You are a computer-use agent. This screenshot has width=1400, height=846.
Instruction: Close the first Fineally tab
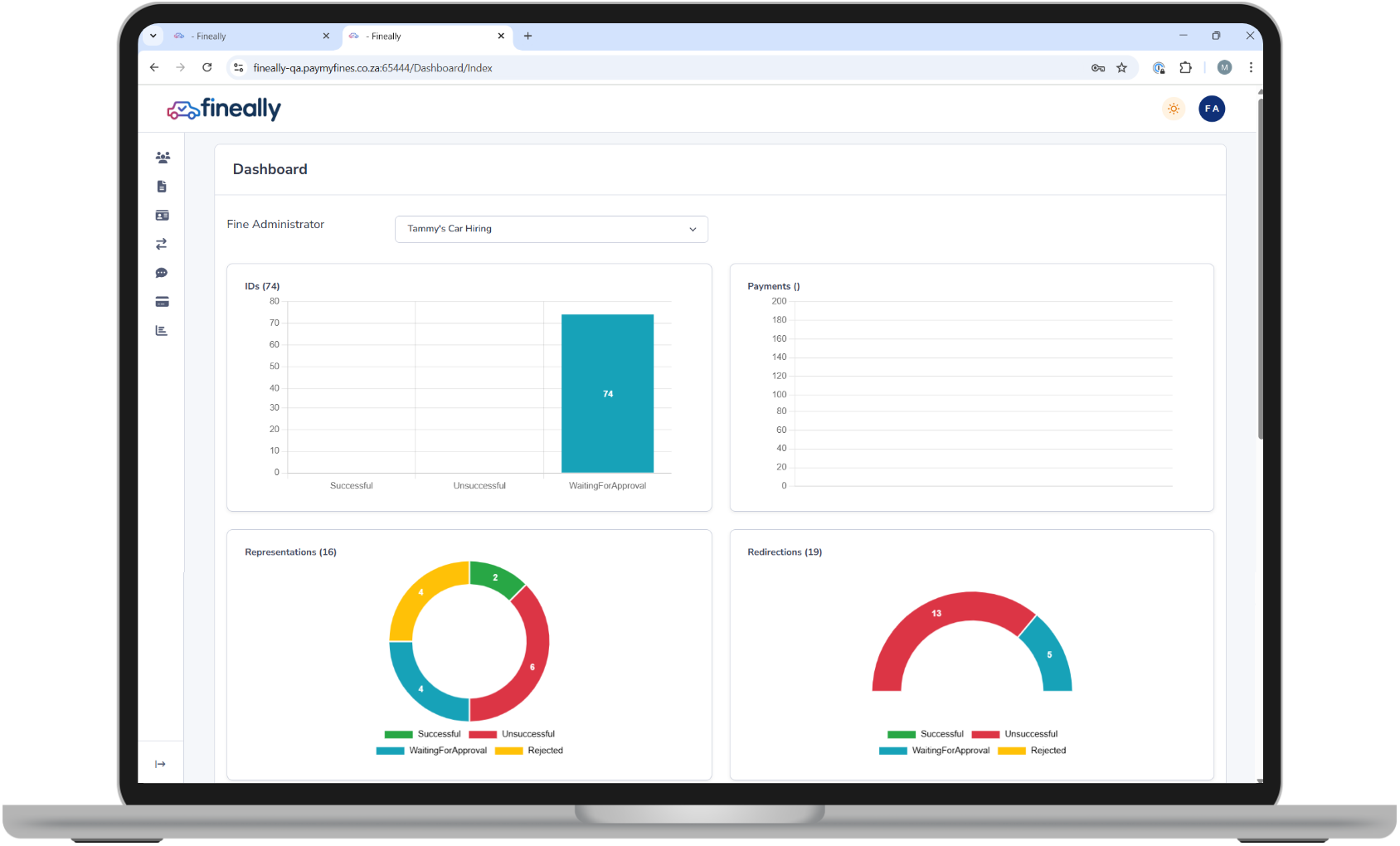coord(326,36)
